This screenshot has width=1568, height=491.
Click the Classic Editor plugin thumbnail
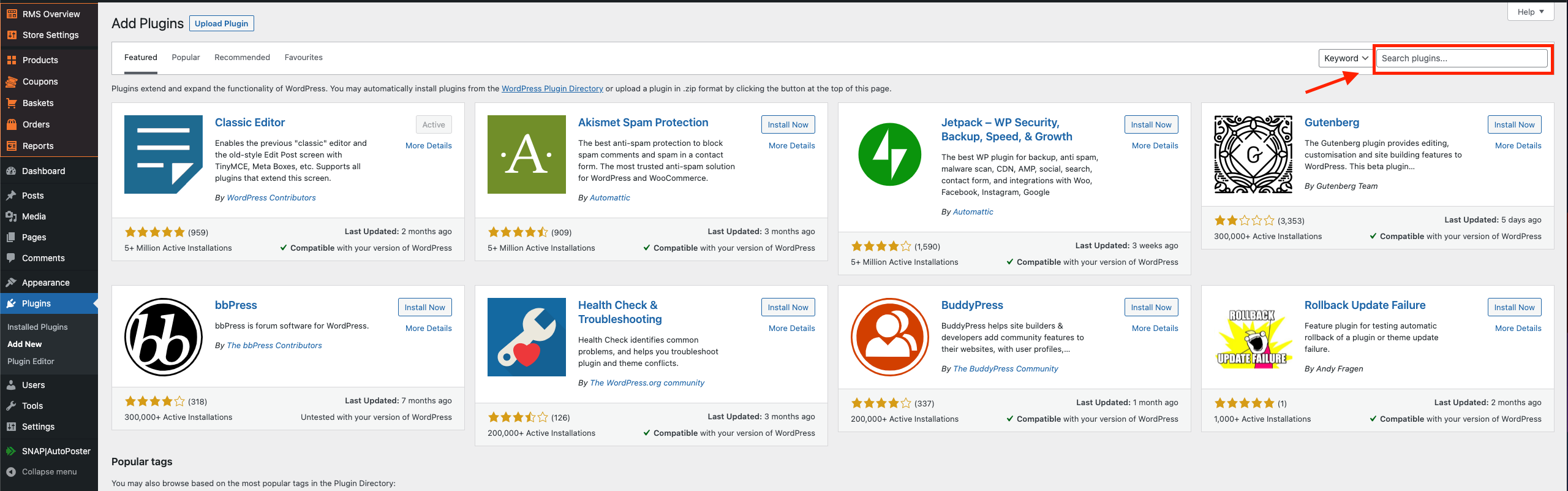(x=164, y=154)
